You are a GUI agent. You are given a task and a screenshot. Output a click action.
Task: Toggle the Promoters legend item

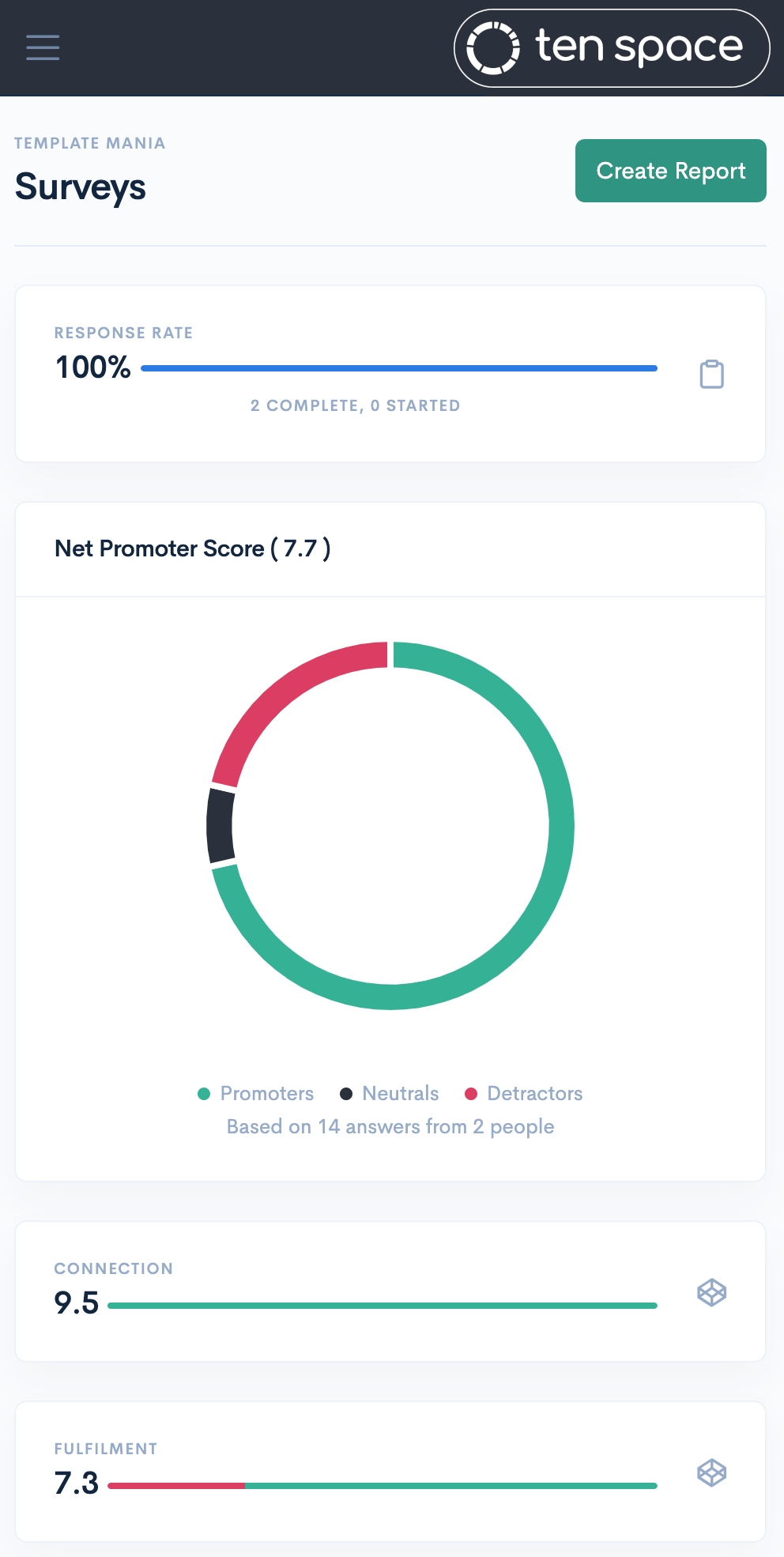click(x=255, y=1094)
